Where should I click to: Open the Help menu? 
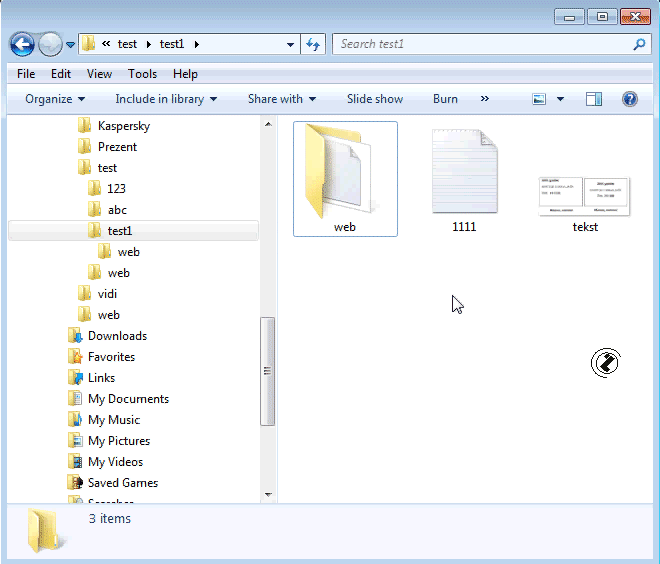(x=185, y=74)
